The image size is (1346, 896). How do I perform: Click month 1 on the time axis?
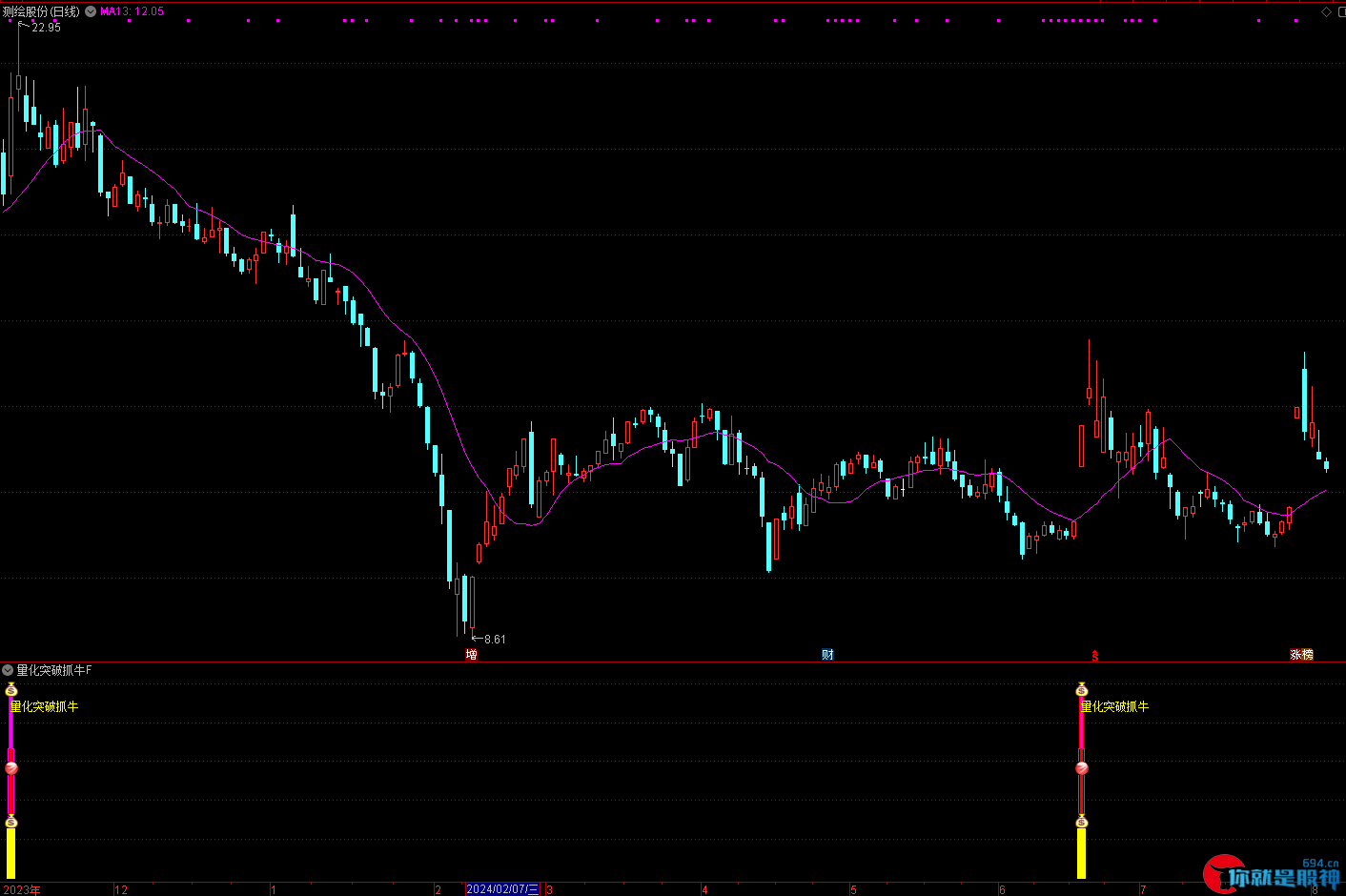point(274,889)
